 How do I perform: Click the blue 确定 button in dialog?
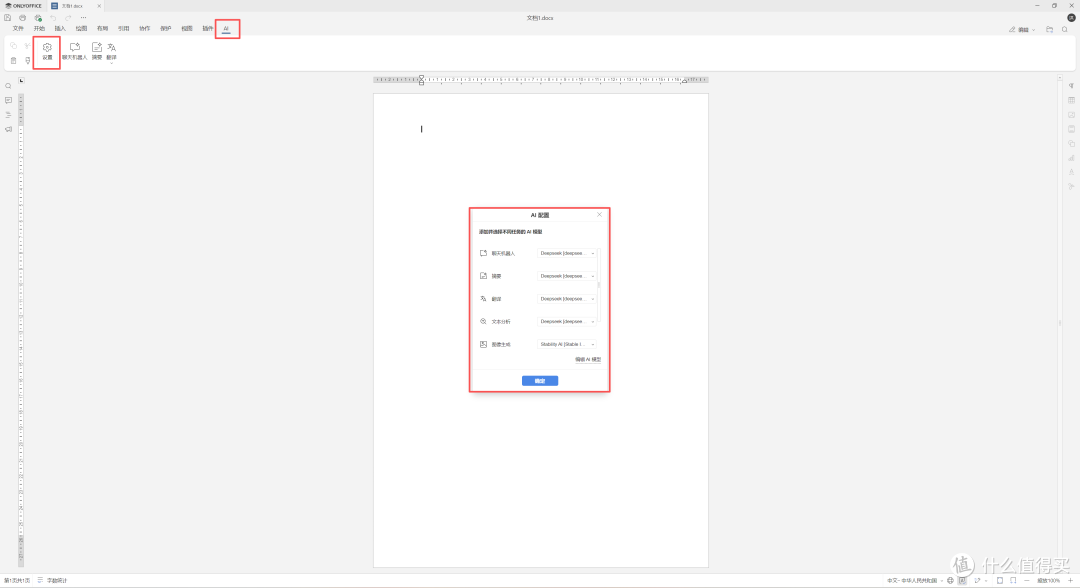tap(540, 381)
